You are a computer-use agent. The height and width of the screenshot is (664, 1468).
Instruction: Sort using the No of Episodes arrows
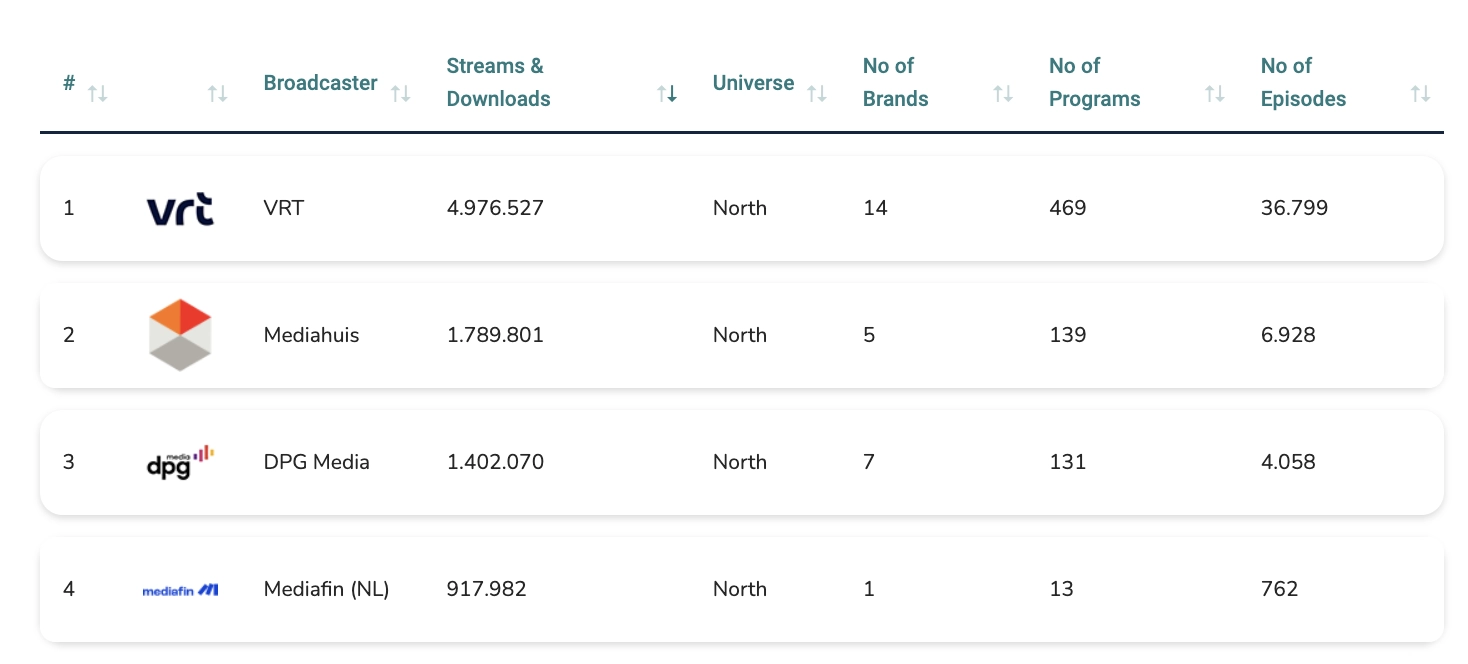(x=1421, y=94)
